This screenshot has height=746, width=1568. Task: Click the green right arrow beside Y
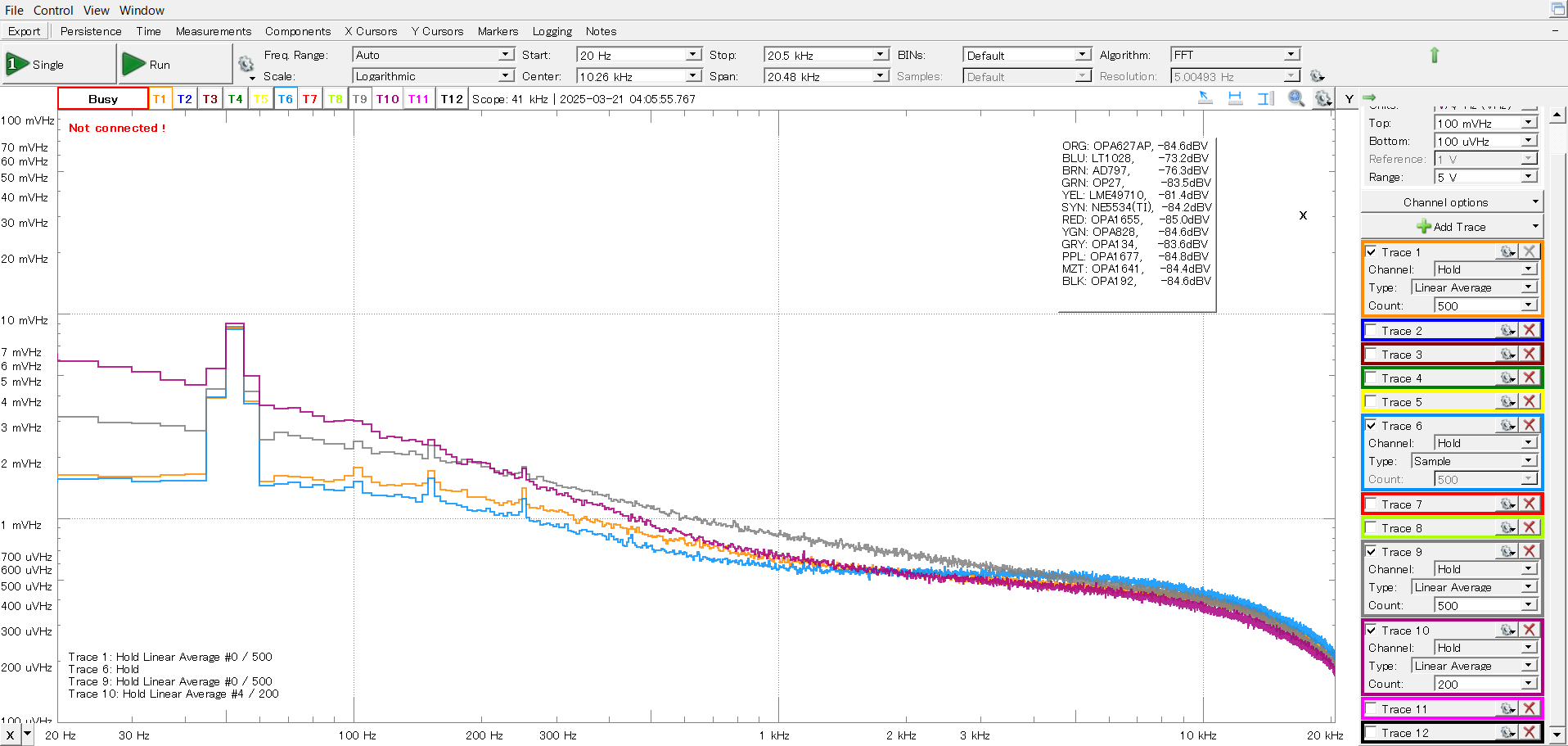tap(1369, 97)
